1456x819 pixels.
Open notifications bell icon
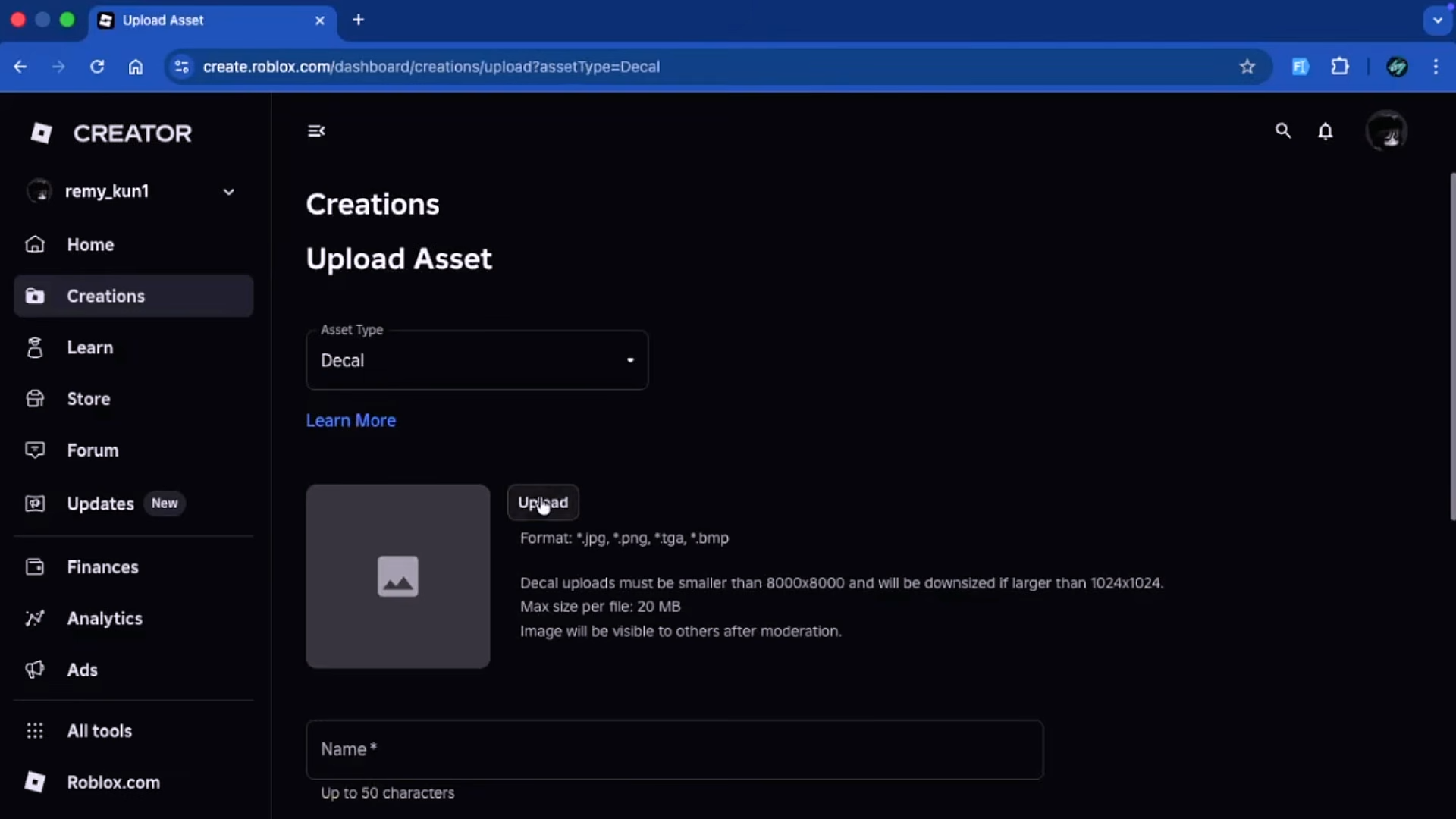[1325, 131]
